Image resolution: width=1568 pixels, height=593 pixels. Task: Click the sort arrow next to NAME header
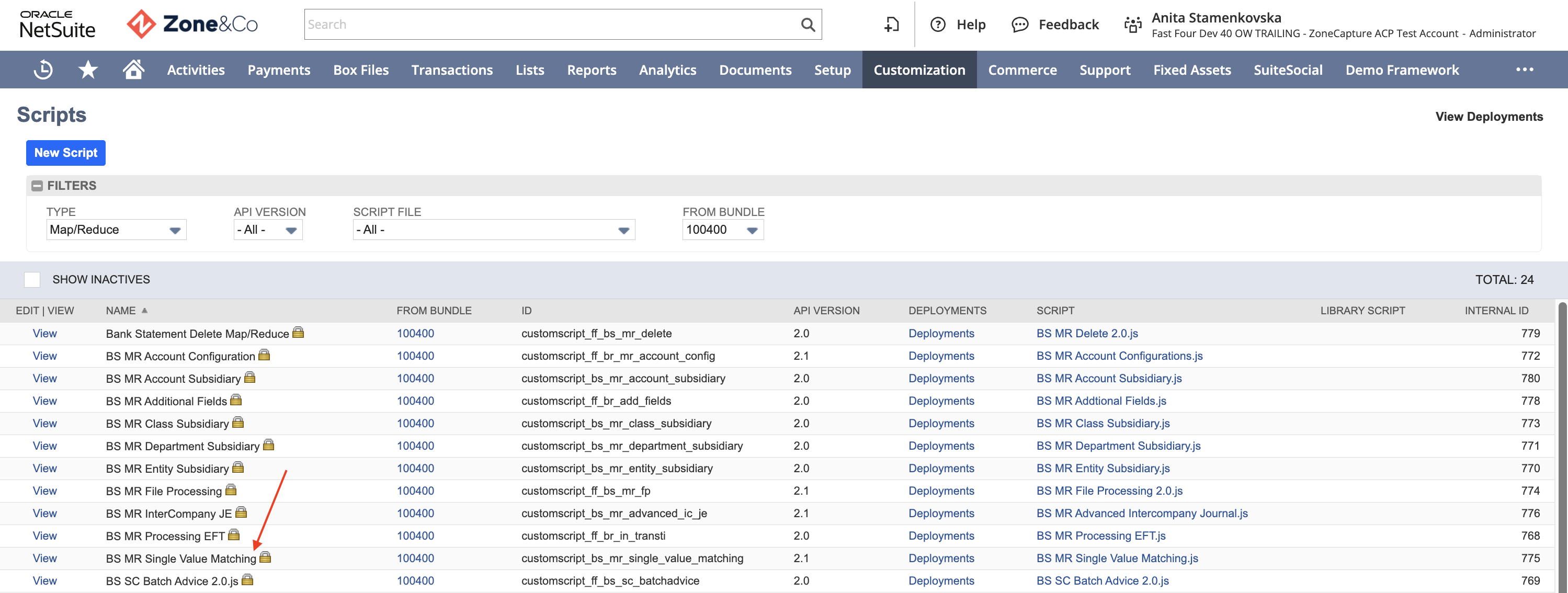click(x=144, y=311)
